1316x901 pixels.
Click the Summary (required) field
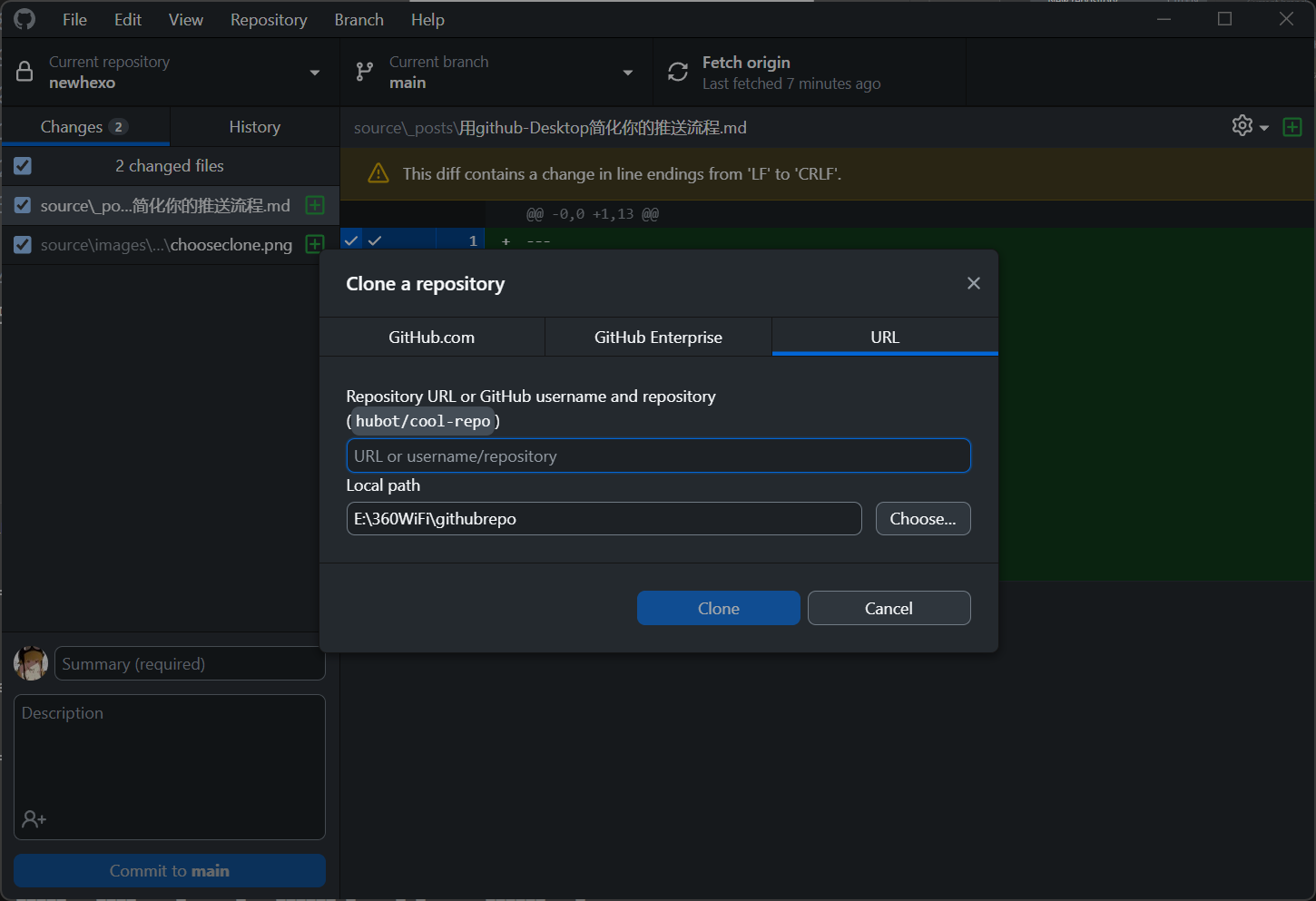[x=190, y=663]
